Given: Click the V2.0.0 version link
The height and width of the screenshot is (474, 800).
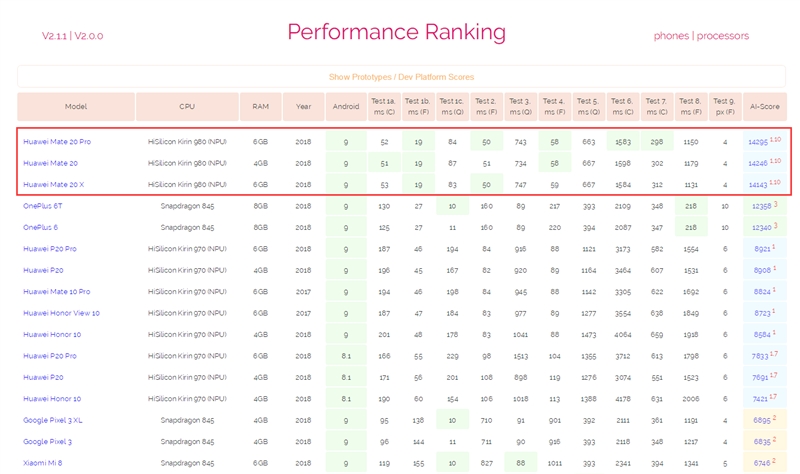Looking at the screenshot, I should coord(89,36).
